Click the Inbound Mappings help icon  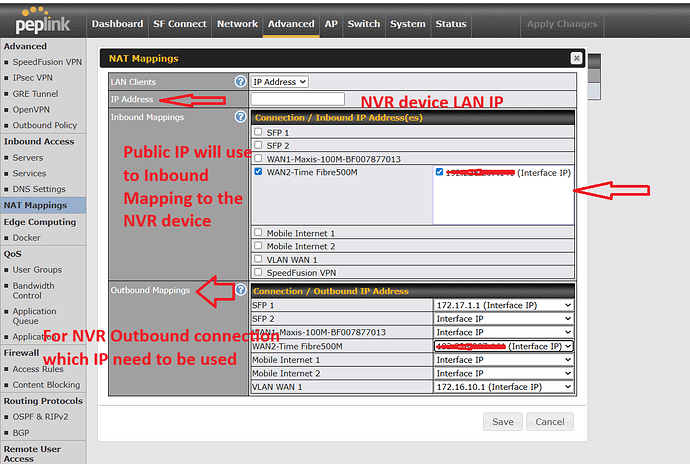pos(240,117)
